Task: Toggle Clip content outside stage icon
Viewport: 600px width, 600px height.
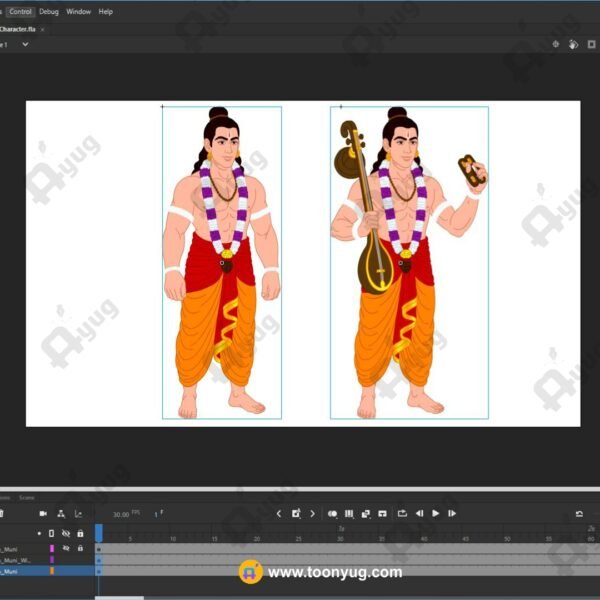Action: click(x=592, y=44)
